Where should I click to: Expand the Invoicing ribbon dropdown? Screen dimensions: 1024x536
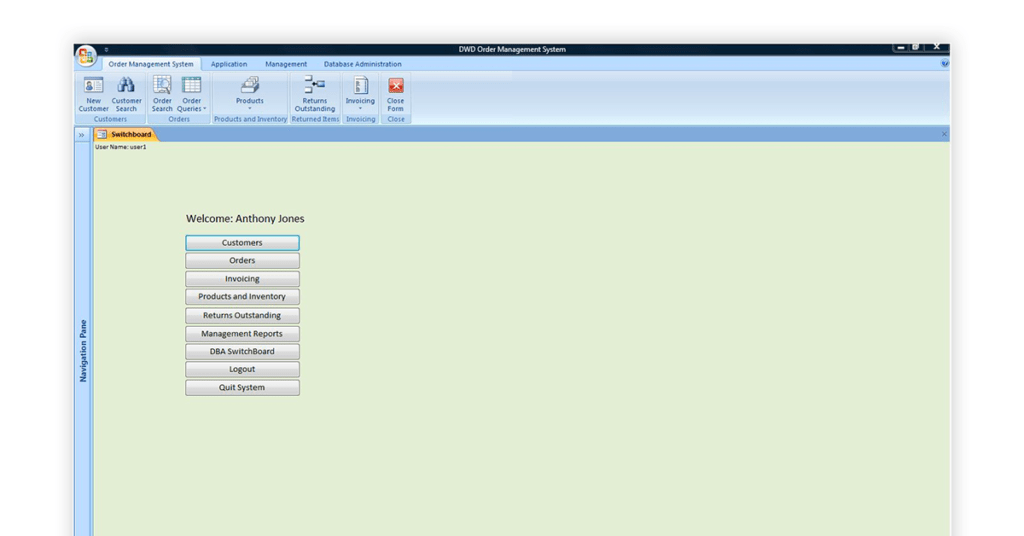(360, 105)
